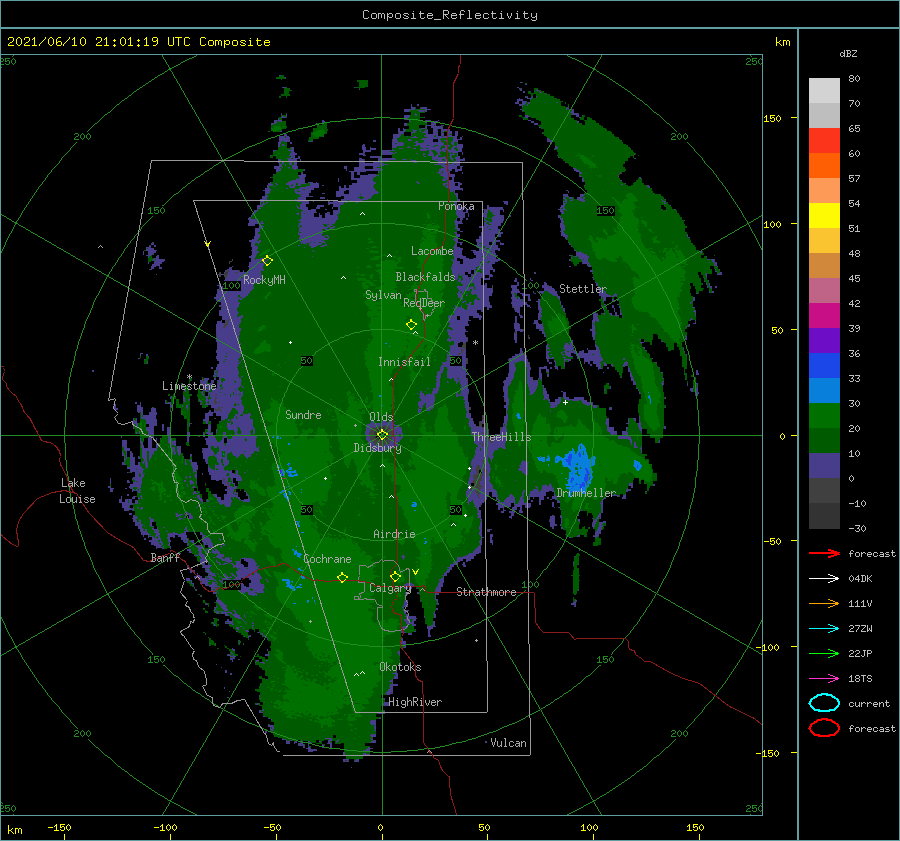Click the Calgary city label
This screenshot has height=841, width=900.
[390, 588]
